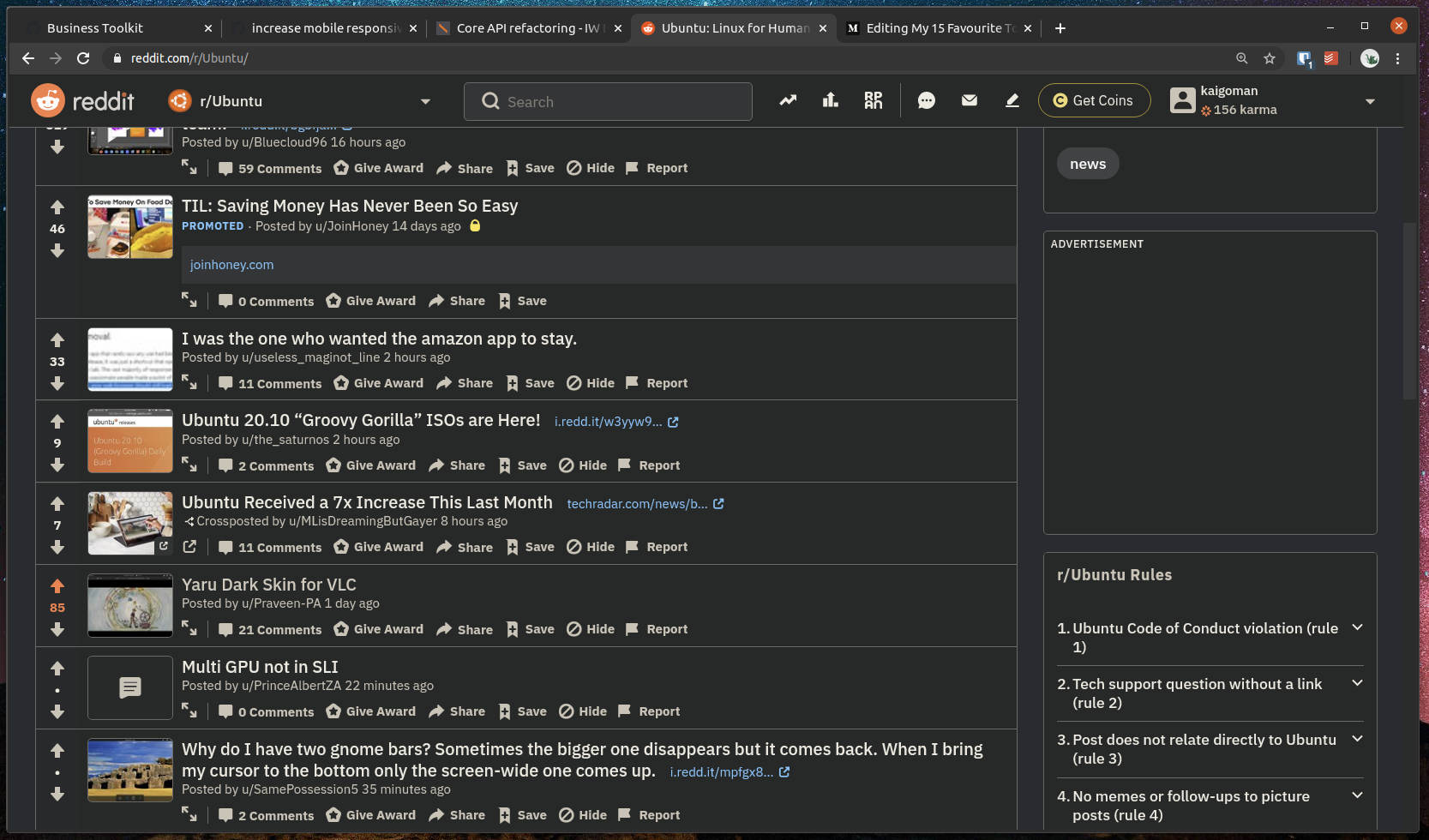Upvote the Ubuntu Received a 7x Increase post
1429x840 pixels.
(57, 504)
